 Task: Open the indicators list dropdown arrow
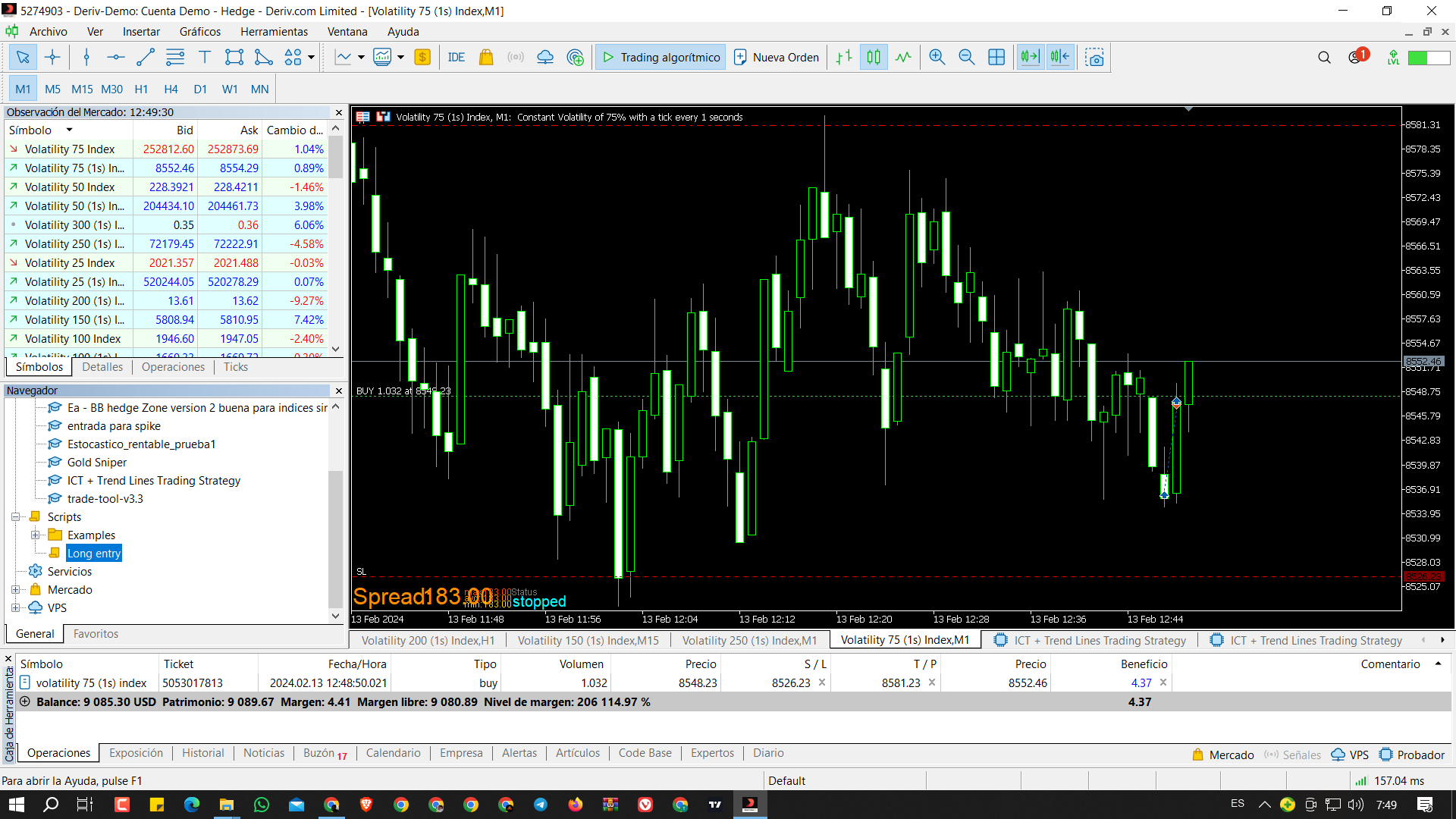pyautogui.click(x=361, y=58)
